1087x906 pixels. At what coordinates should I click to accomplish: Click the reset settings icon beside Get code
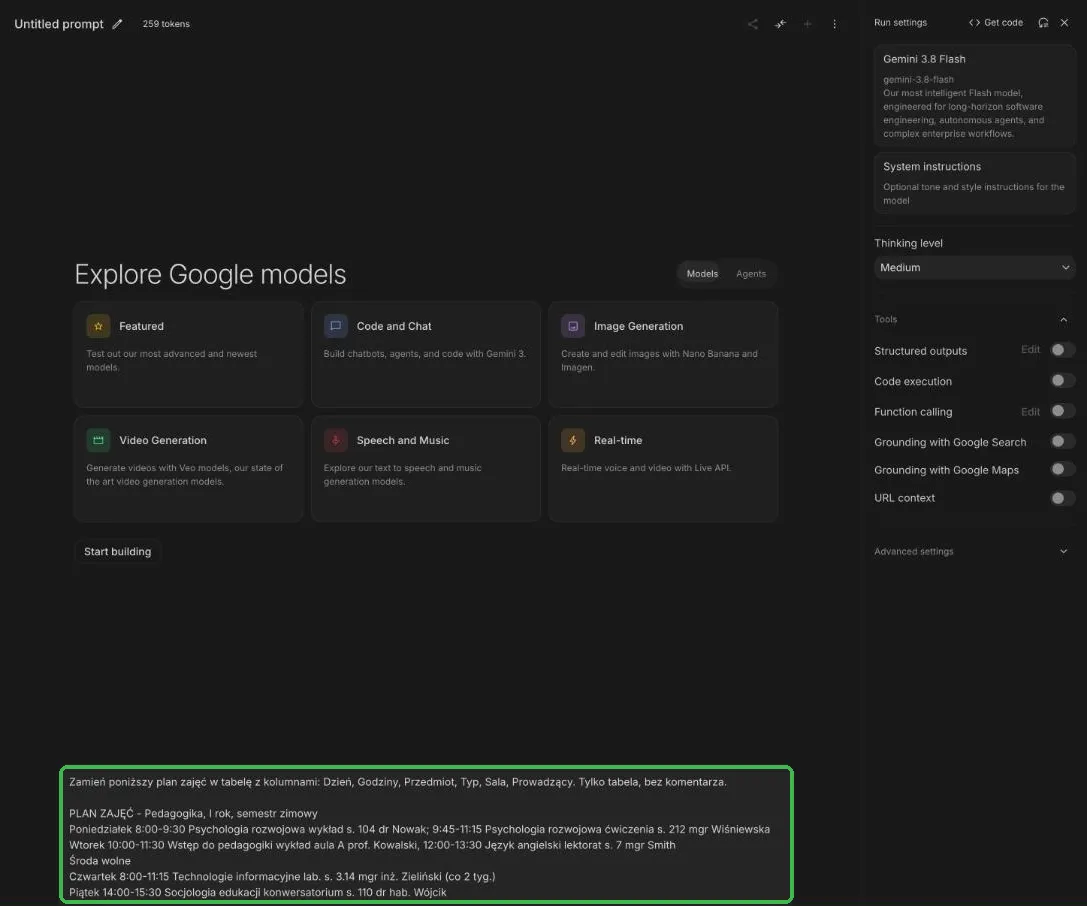point(1043,23)
